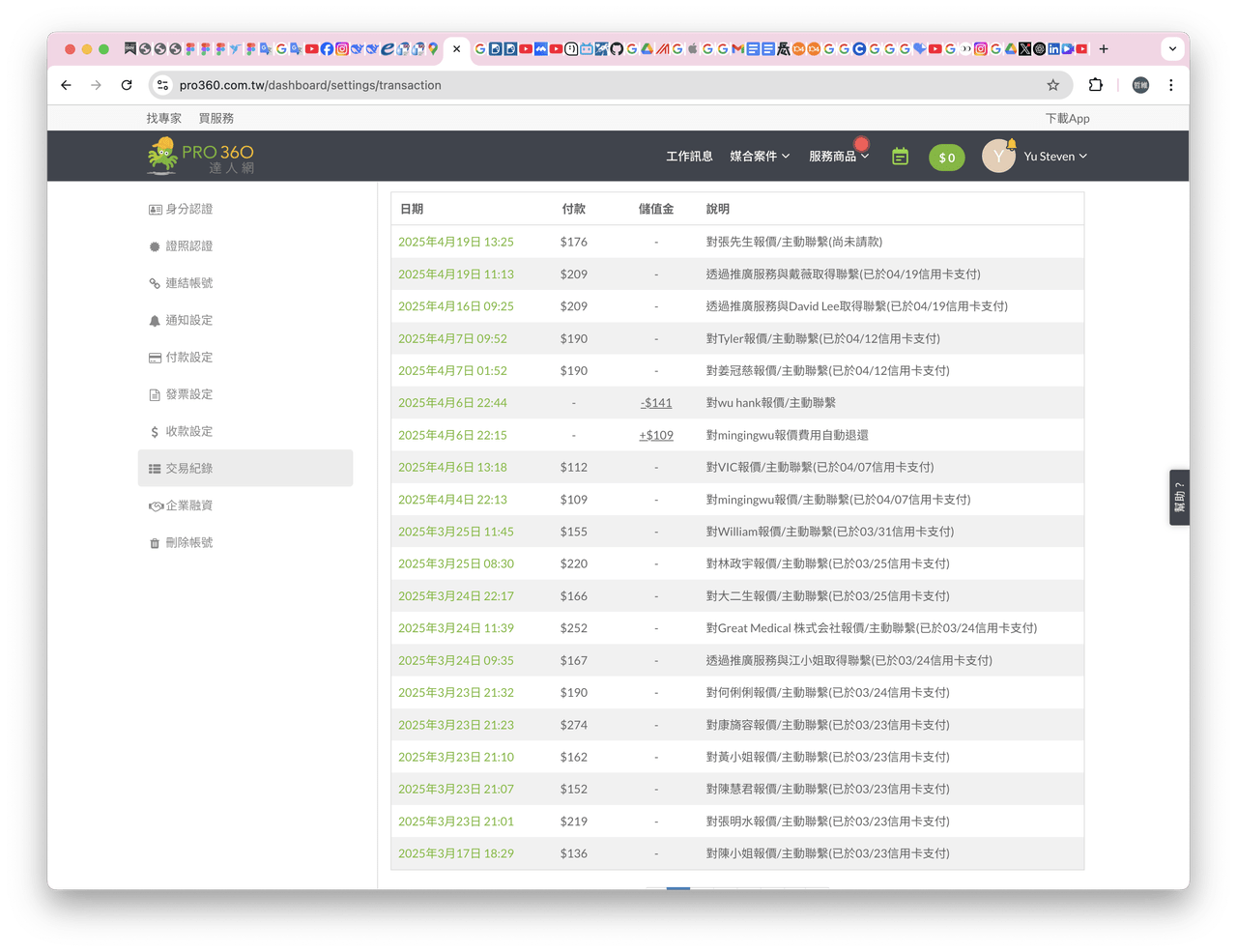Open the Chrome three-dot menu
The width and height of the screenshot is (1237, 952).
[1170, 85]
